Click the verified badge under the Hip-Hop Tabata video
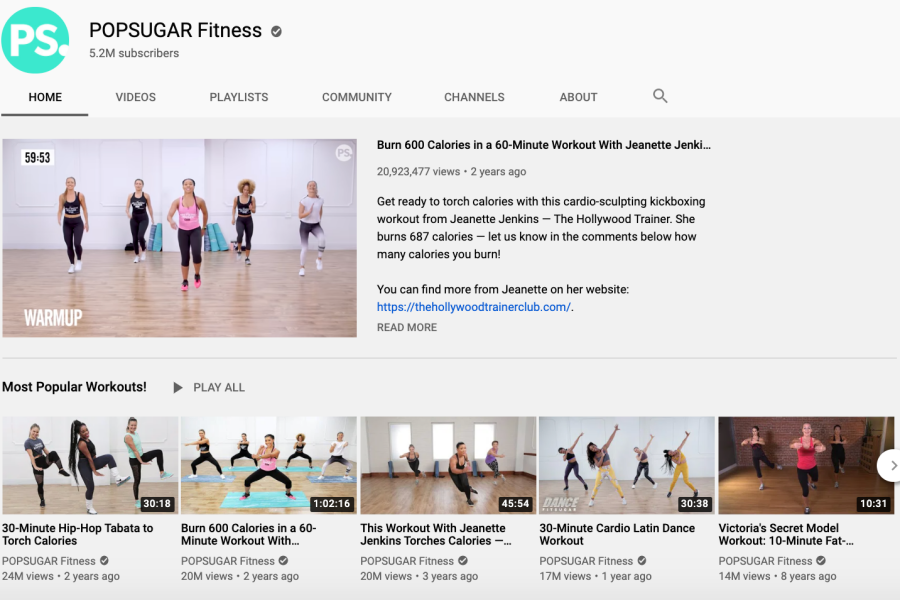This screenshot has width=900, height=600. pyautogui.click(x=104, y=560)
